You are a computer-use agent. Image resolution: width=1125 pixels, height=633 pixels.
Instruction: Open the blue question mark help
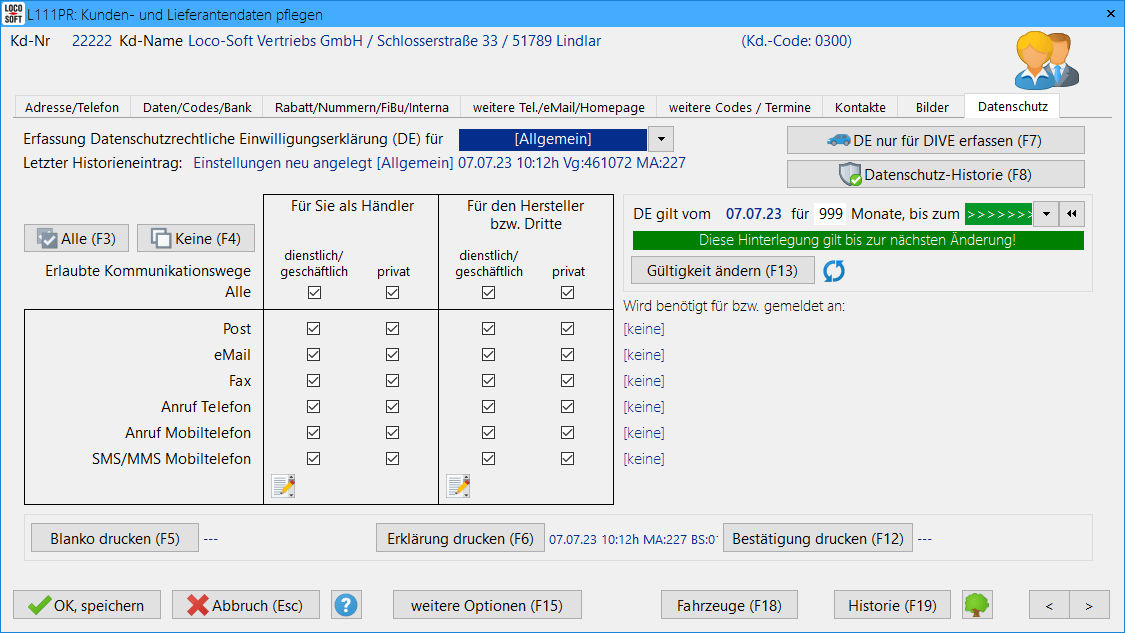pos(346,605)
